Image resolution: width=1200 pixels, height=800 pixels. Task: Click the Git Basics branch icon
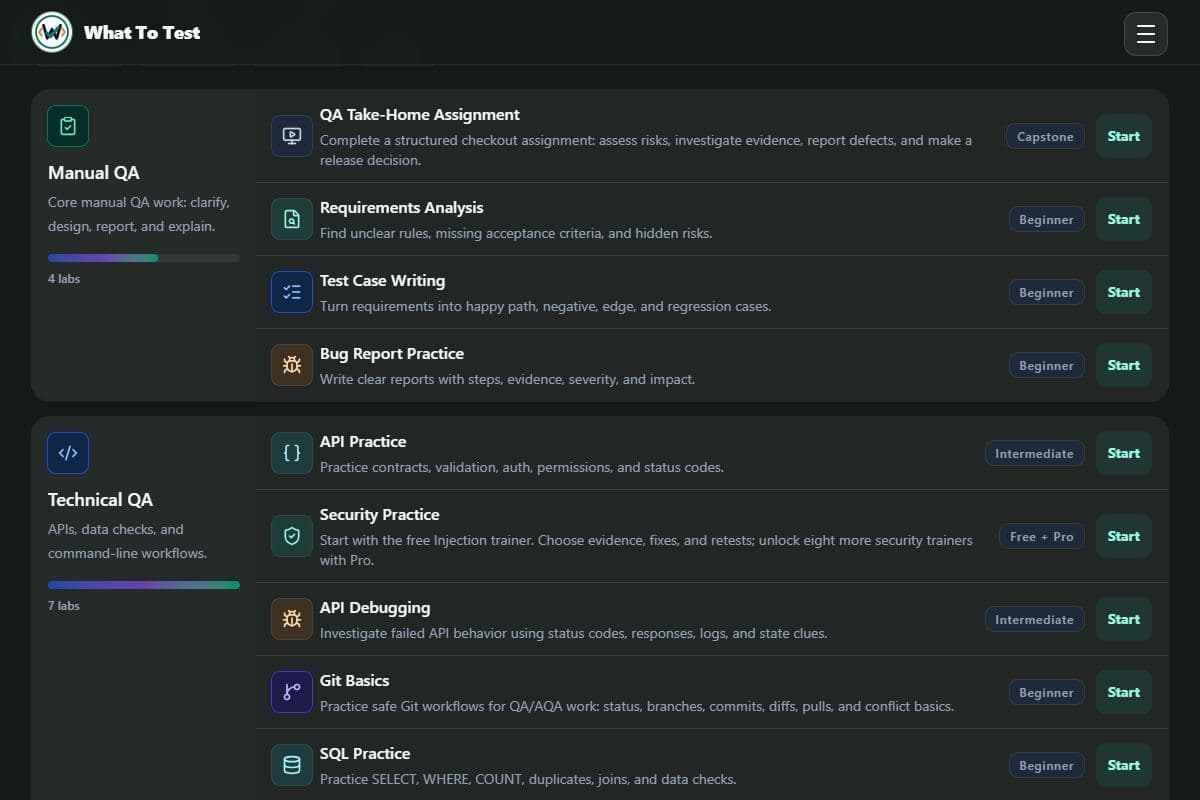292,692
